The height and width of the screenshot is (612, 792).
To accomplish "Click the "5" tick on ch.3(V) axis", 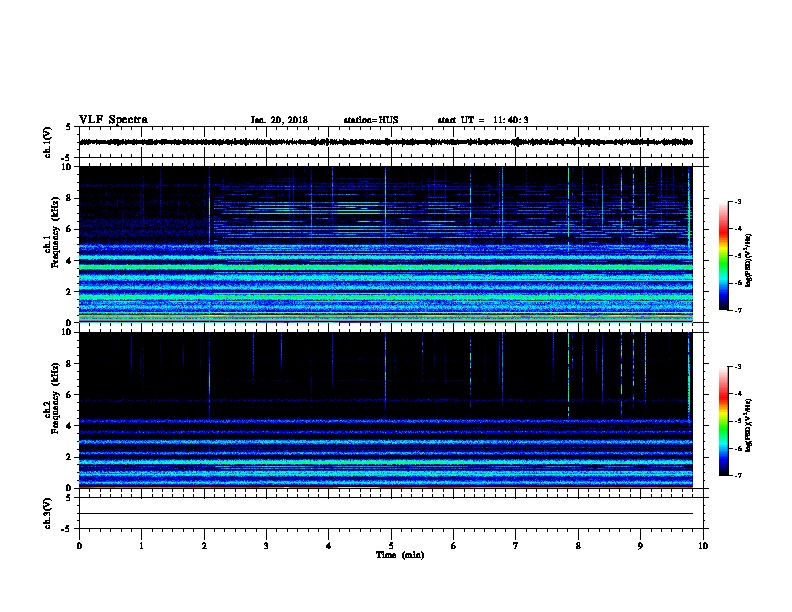I will 68,498.
